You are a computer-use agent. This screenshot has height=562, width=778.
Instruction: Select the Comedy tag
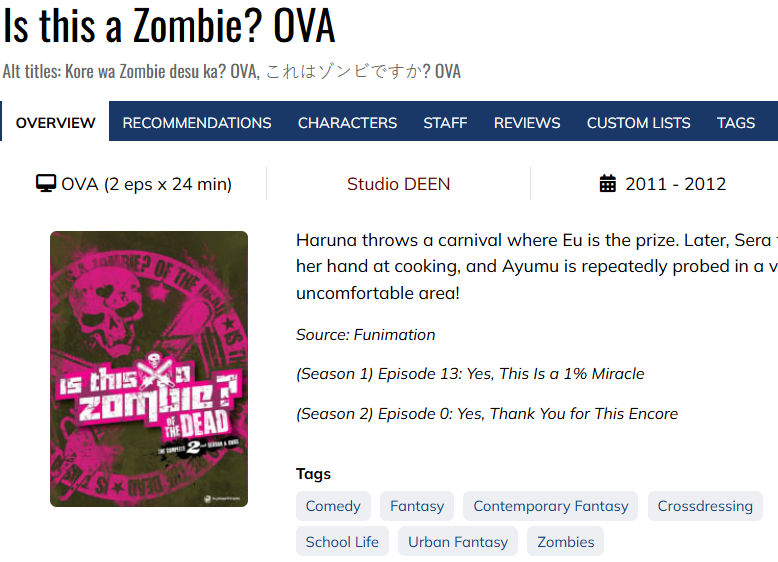333,506
